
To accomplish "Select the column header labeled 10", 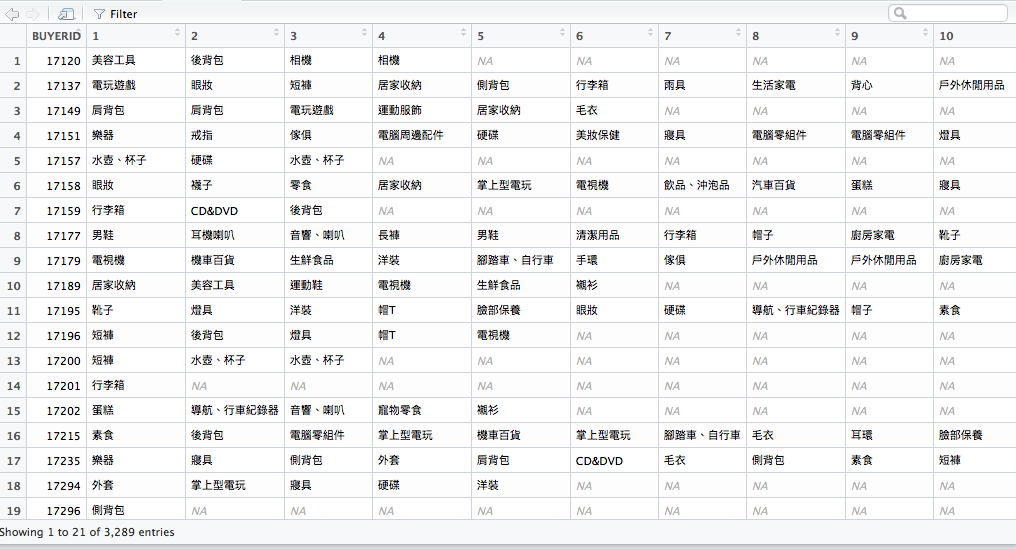I will [946, 36].
